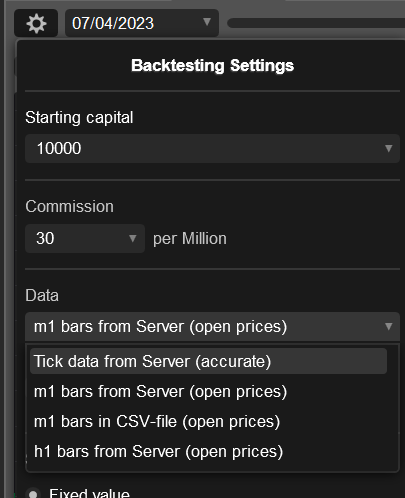Click the Starting capital field showing 10000
The height and width of the screenshot is (498, 405).
coord(212,148)
